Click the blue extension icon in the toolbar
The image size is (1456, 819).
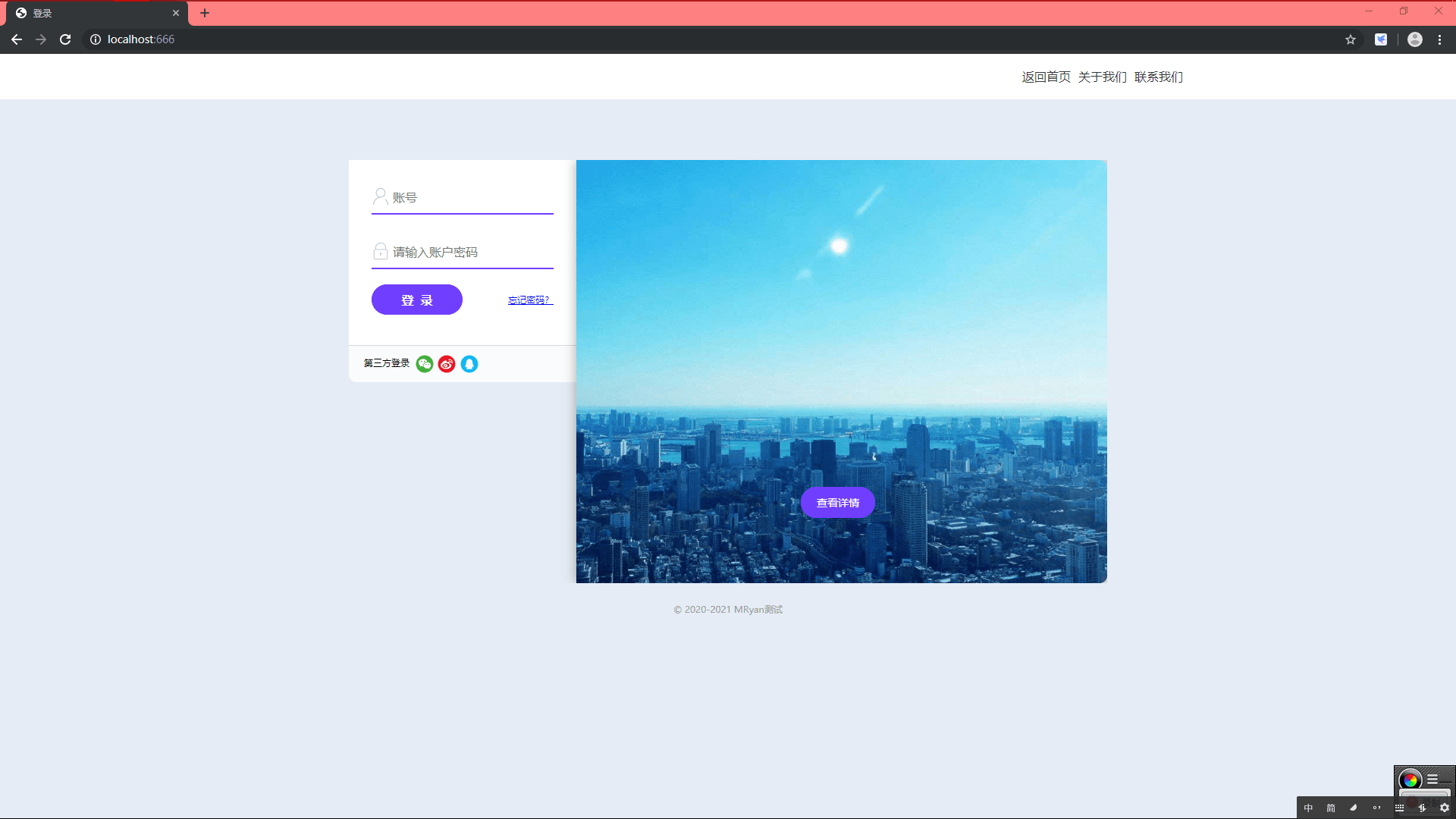[x=1381, y=39]
